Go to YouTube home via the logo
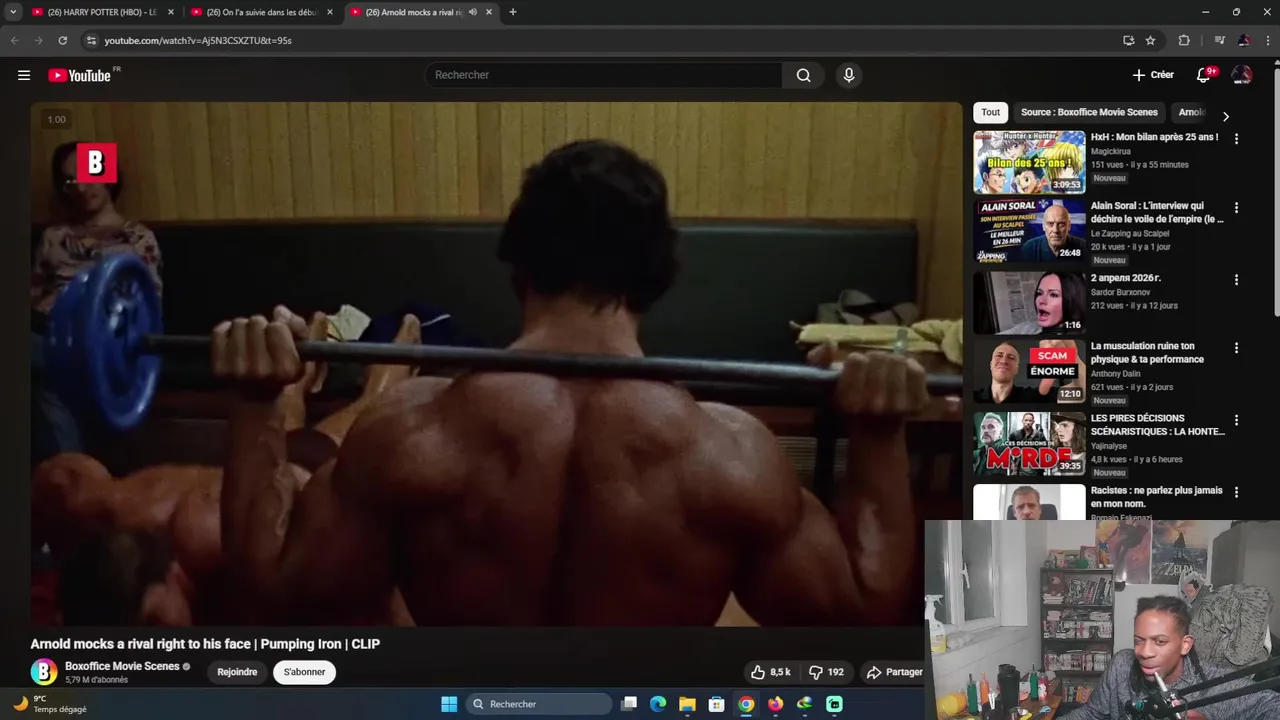The width and height of the screenshot is (1280, 720). point(79,75)
